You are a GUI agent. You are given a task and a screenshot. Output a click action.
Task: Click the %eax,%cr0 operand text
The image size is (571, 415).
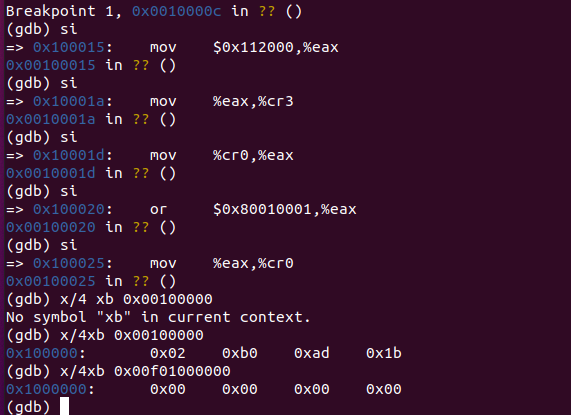[x=253, y=263]
